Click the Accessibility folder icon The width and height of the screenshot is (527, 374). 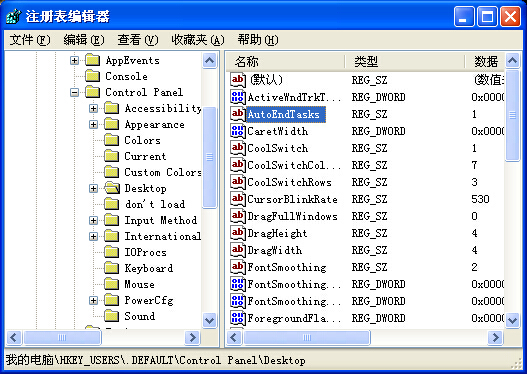[112, 108]
